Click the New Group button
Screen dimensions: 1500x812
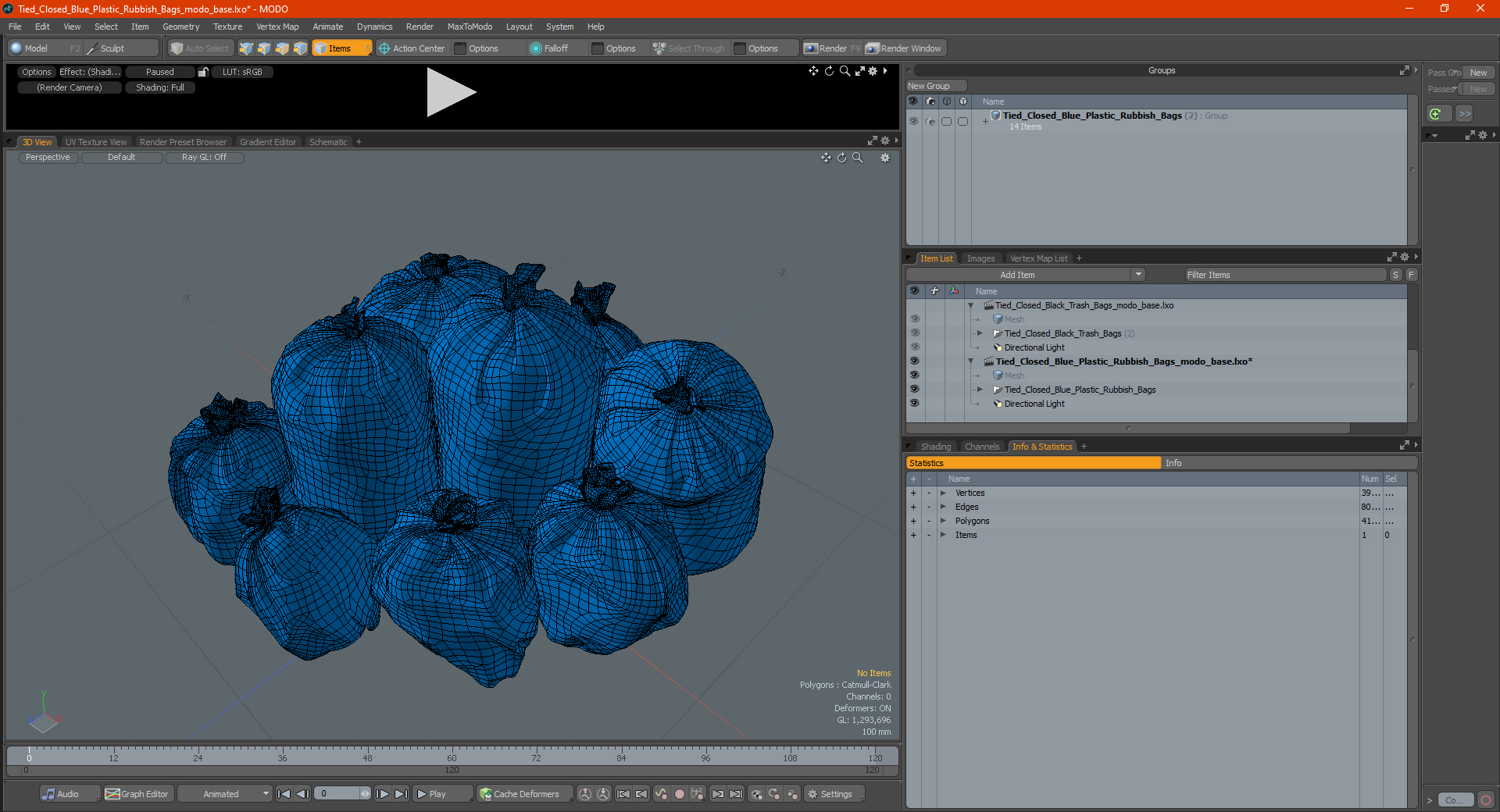tap(936, 86)
